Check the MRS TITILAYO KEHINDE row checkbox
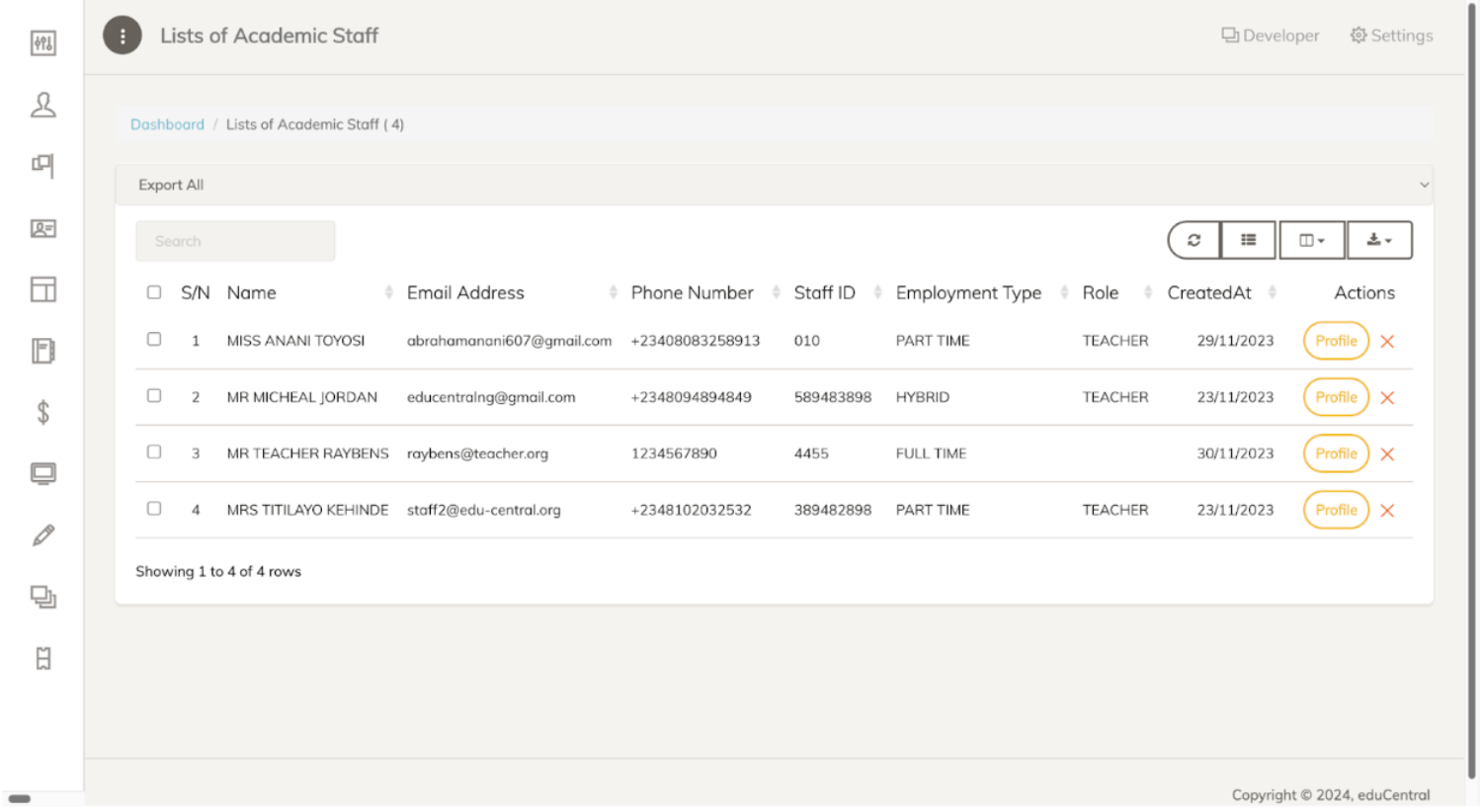This screenshot has width=1484, height=812. [154, 509]
